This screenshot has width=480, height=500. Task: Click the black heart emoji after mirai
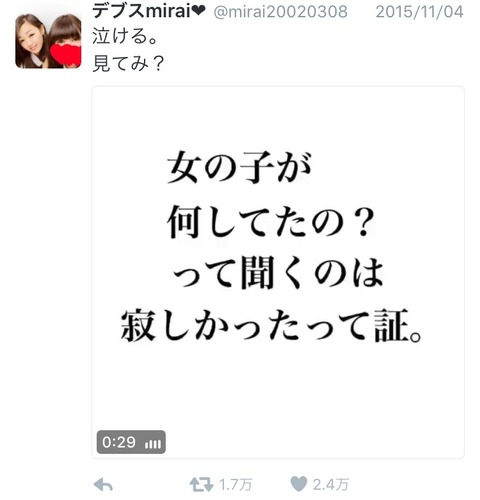click(199, 11)
